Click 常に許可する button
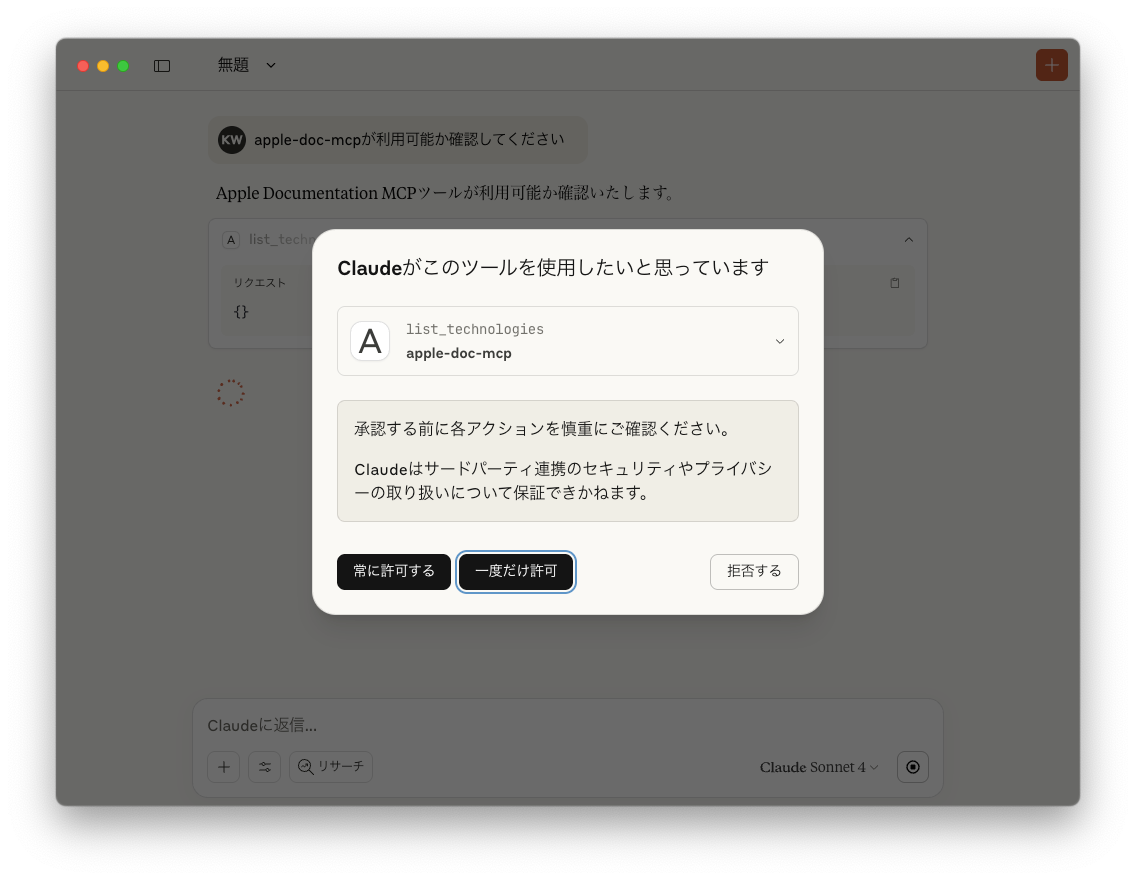Screen dimensions: 1136x880 (x=394, y=571)
